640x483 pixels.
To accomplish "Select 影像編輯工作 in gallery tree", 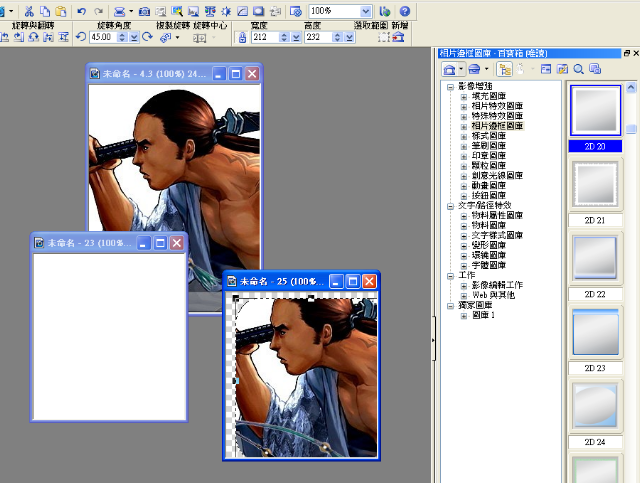I will click(497, 285).
